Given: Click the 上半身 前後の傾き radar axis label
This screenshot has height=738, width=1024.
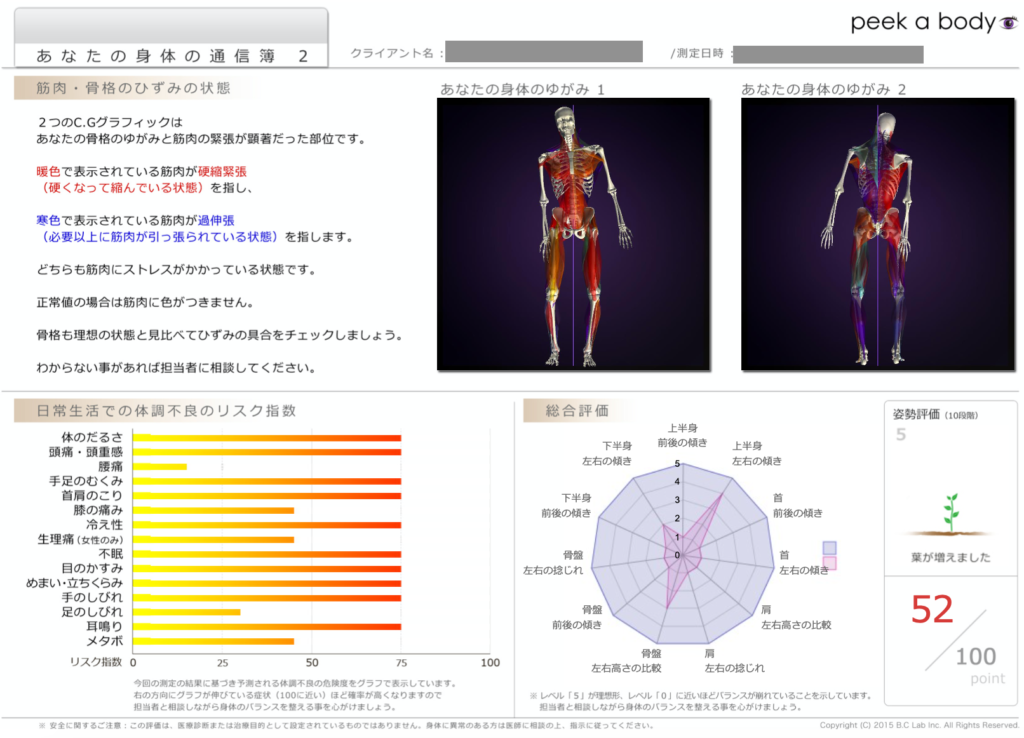Looking at the screenshot, I should pos(682,435).
